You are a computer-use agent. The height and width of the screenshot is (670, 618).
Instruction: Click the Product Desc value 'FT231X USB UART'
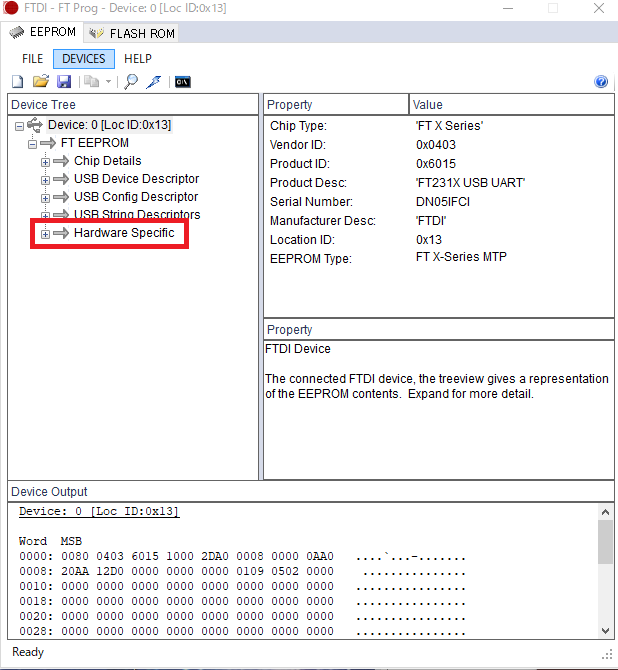(470, 183)
